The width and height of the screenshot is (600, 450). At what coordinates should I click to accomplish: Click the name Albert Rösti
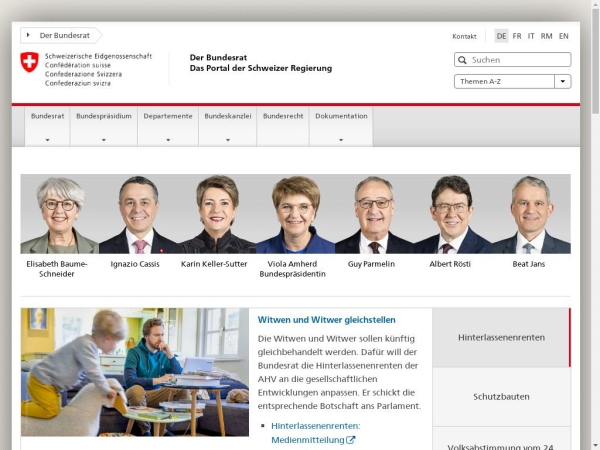click(x=450, y=264)
